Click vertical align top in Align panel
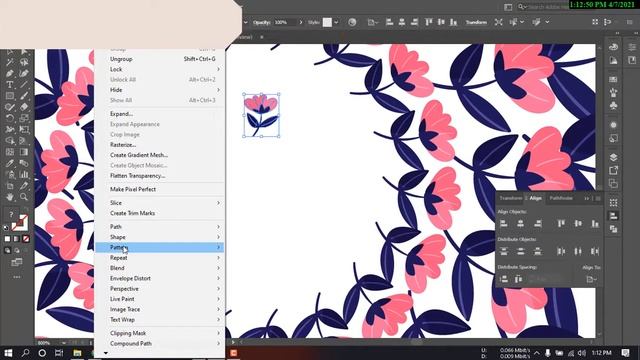Screen dimensions: 640x360 tap(561, 223)
